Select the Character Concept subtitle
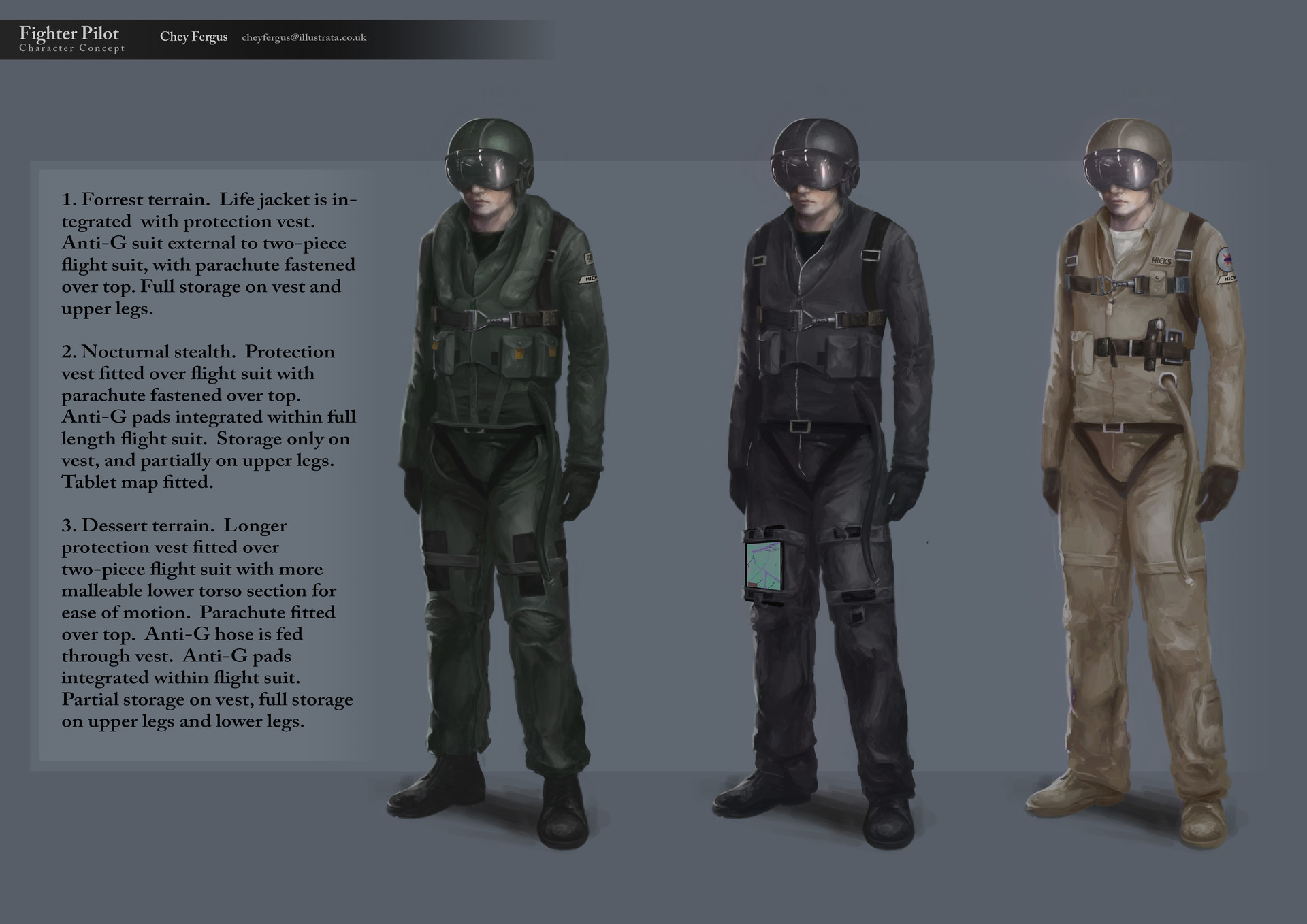The height and width of the screenshot is (924, 1307). [x=72, y=48]
